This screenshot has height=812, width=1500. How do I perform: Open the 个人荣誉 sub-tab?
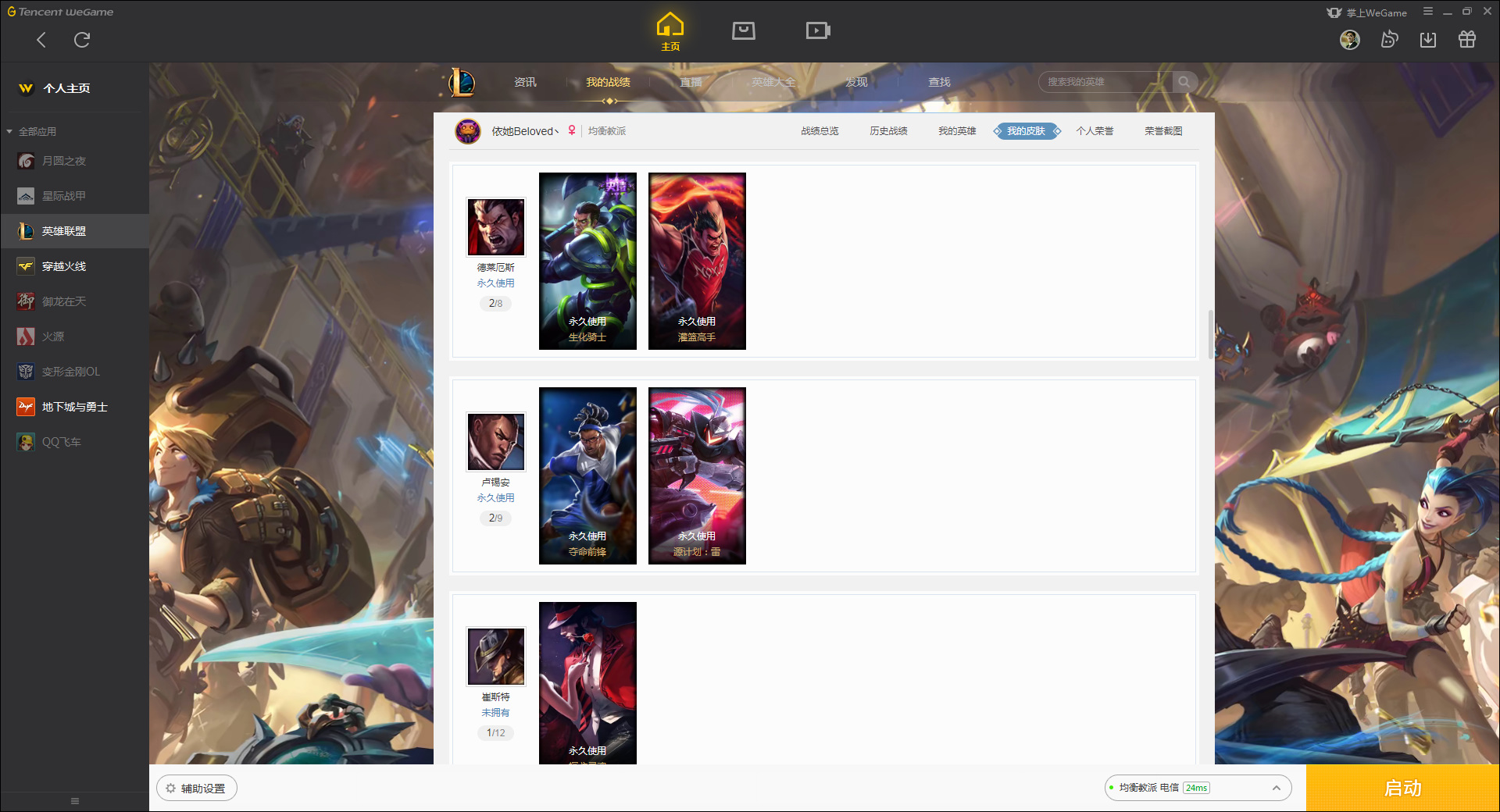(1095, 131)
